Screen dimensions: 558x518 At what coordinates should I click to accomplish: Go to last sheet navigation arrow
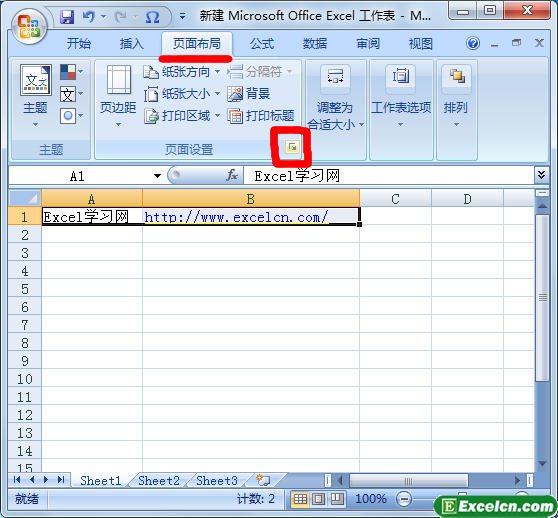click(x=61, y=480)
